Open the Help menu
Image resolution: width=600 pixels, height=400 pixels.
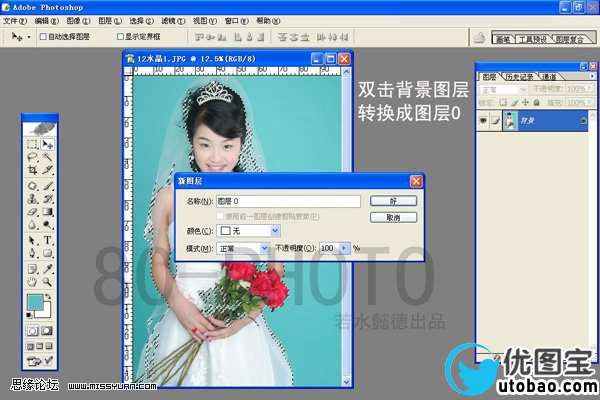tap(268, 21)
